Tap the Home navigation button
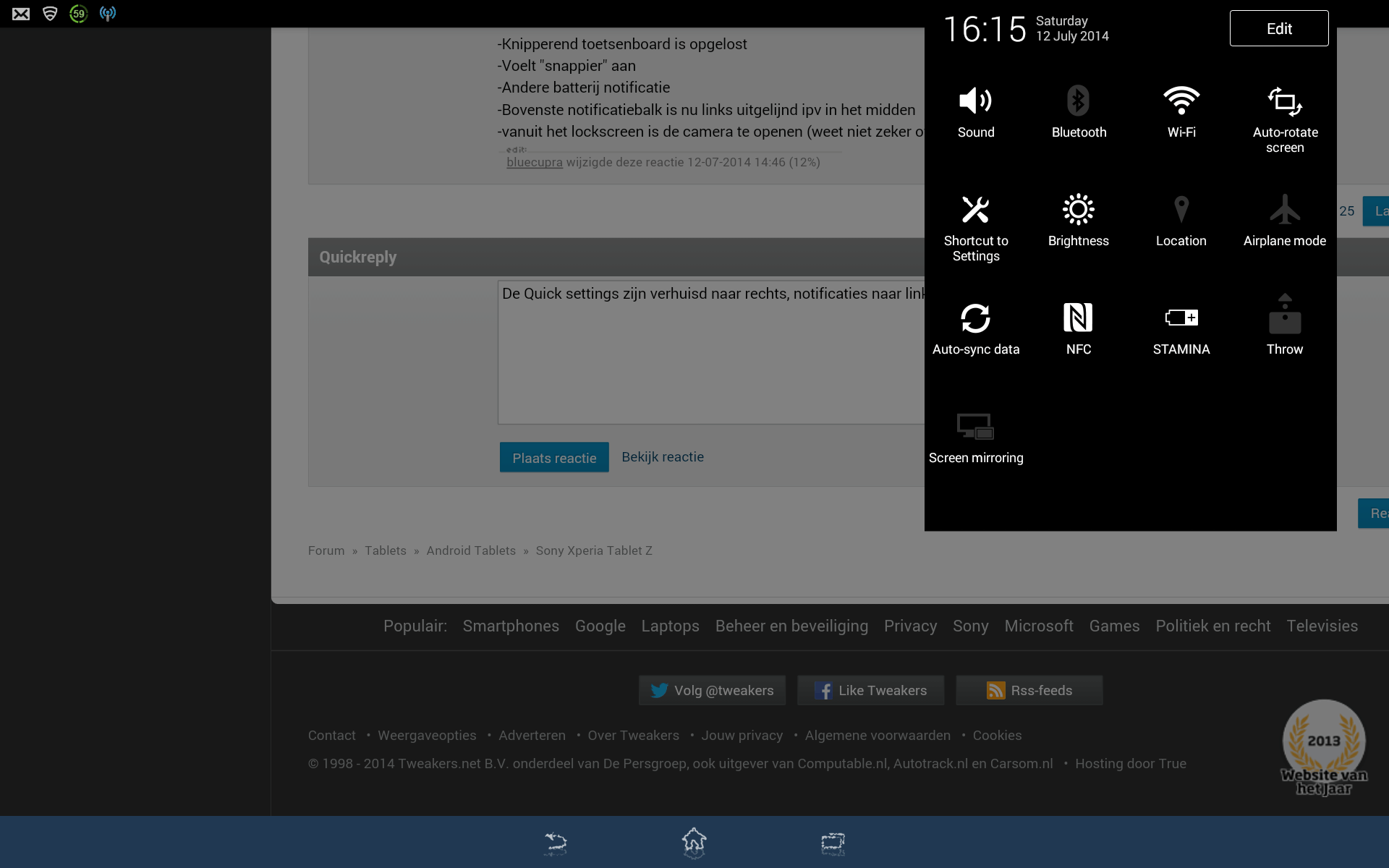The height and width of the screenshot is (868, 1389). tap(694, 843)
